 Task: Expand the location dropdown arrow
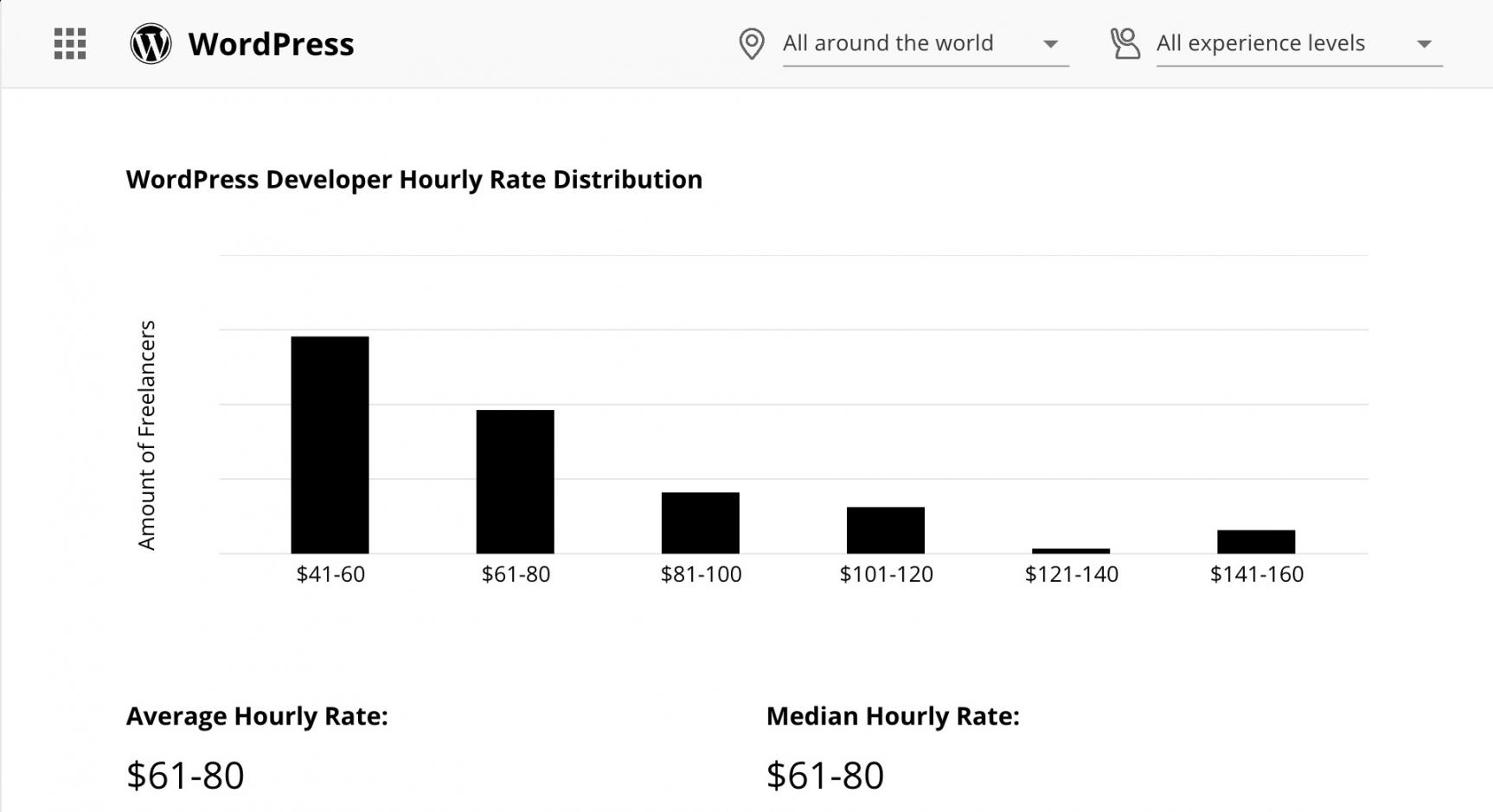click(x=1050, y=44)
